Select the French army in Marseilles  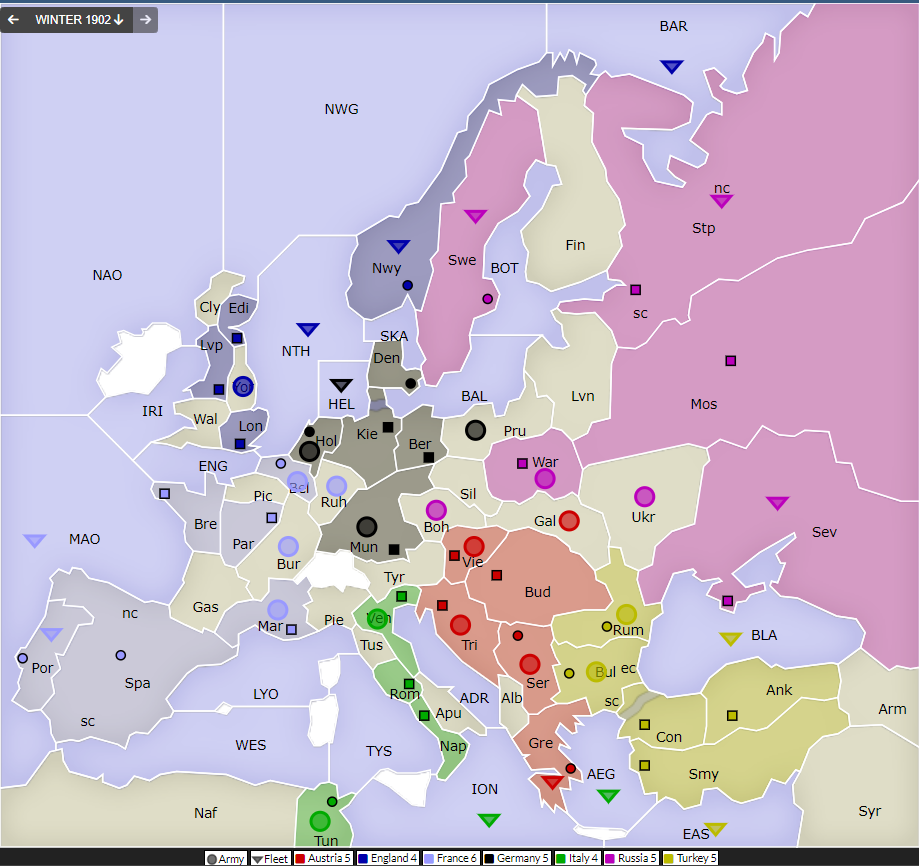coord(278,610)
